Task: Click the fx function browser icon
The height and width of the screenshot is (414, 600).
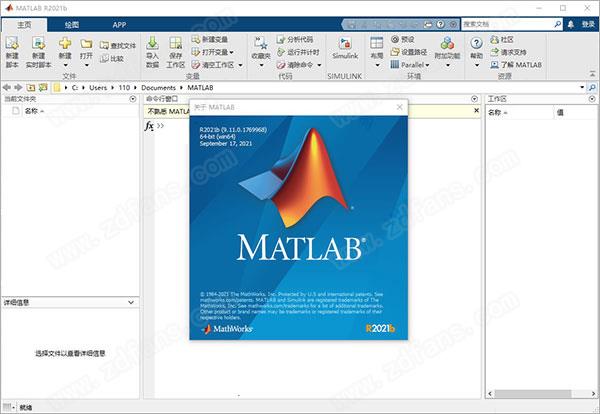Action: point(149,126)
